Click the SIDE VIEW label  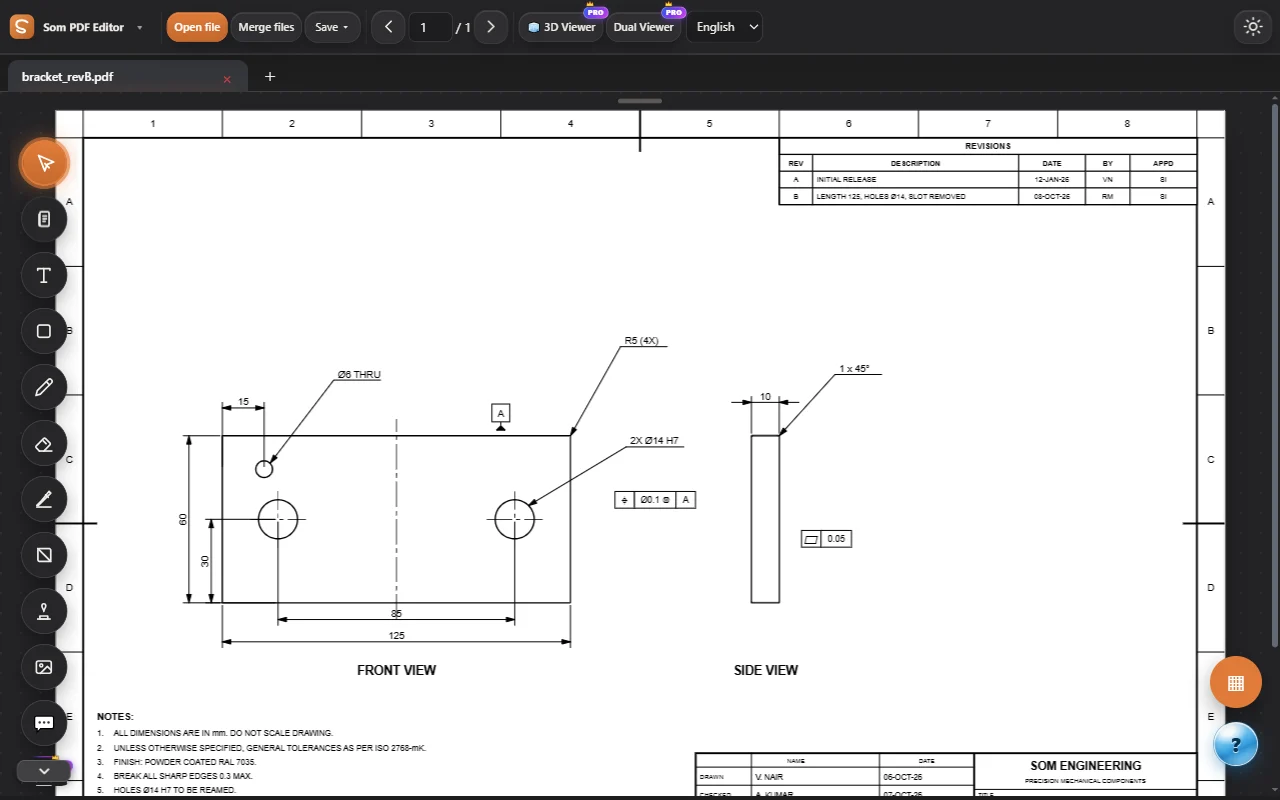pyautogui.click(x=766, y=670)
